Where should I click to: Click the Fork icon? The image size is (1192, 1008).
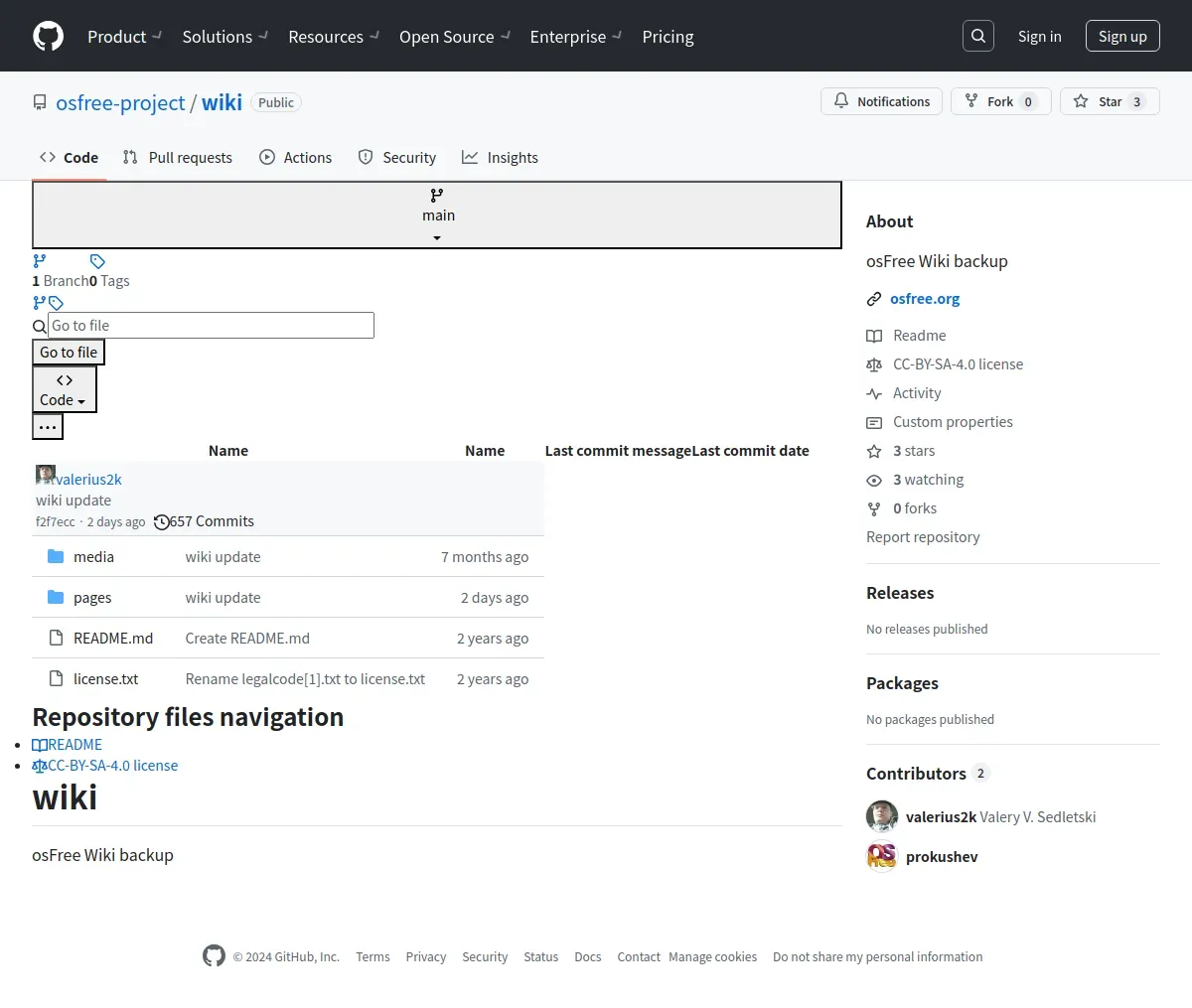971,101
